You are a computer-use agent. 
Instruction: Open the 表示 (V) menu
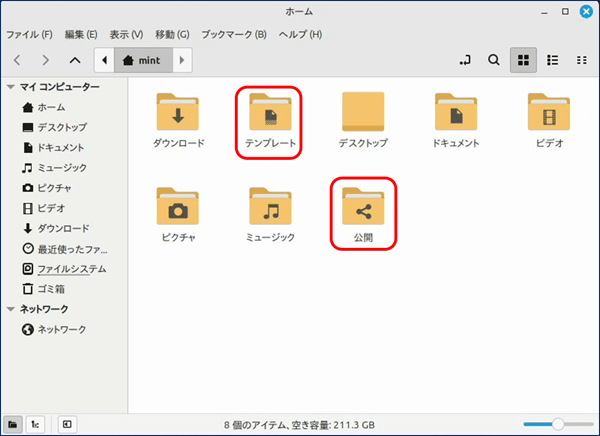(x=126, y=34)
